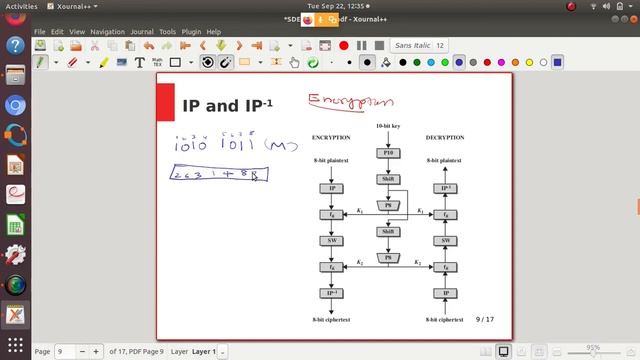Image resolution: width=640 pixels, height=360 pixels.
Task: Jump to the last page
Action: pos(257,45)
